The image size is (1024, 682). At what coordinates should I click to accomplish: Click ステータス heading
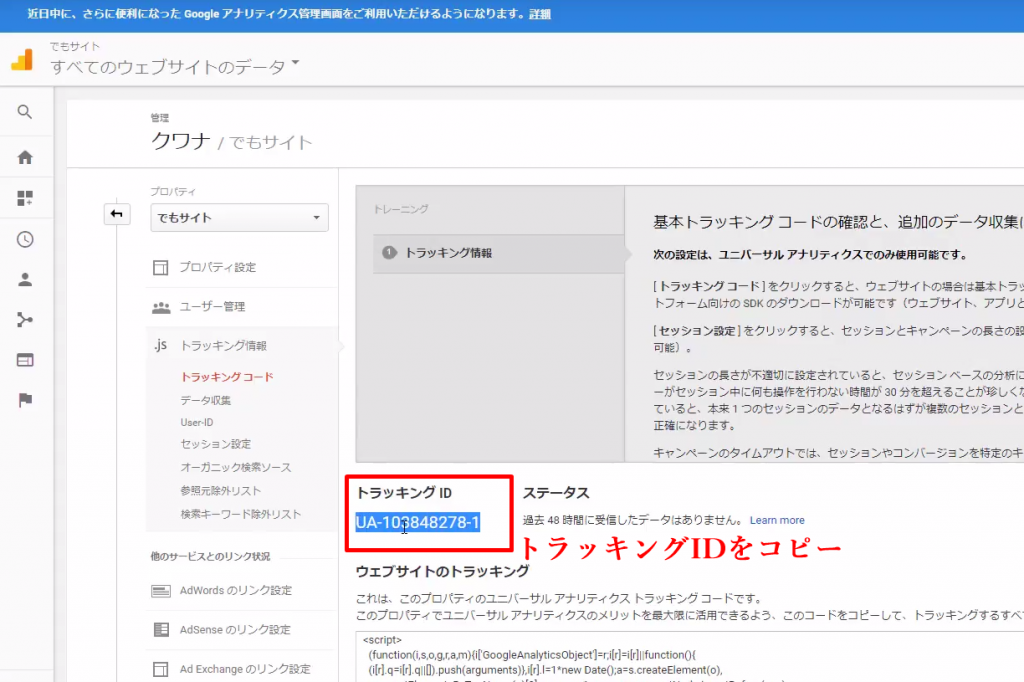[x=556, y=493]
